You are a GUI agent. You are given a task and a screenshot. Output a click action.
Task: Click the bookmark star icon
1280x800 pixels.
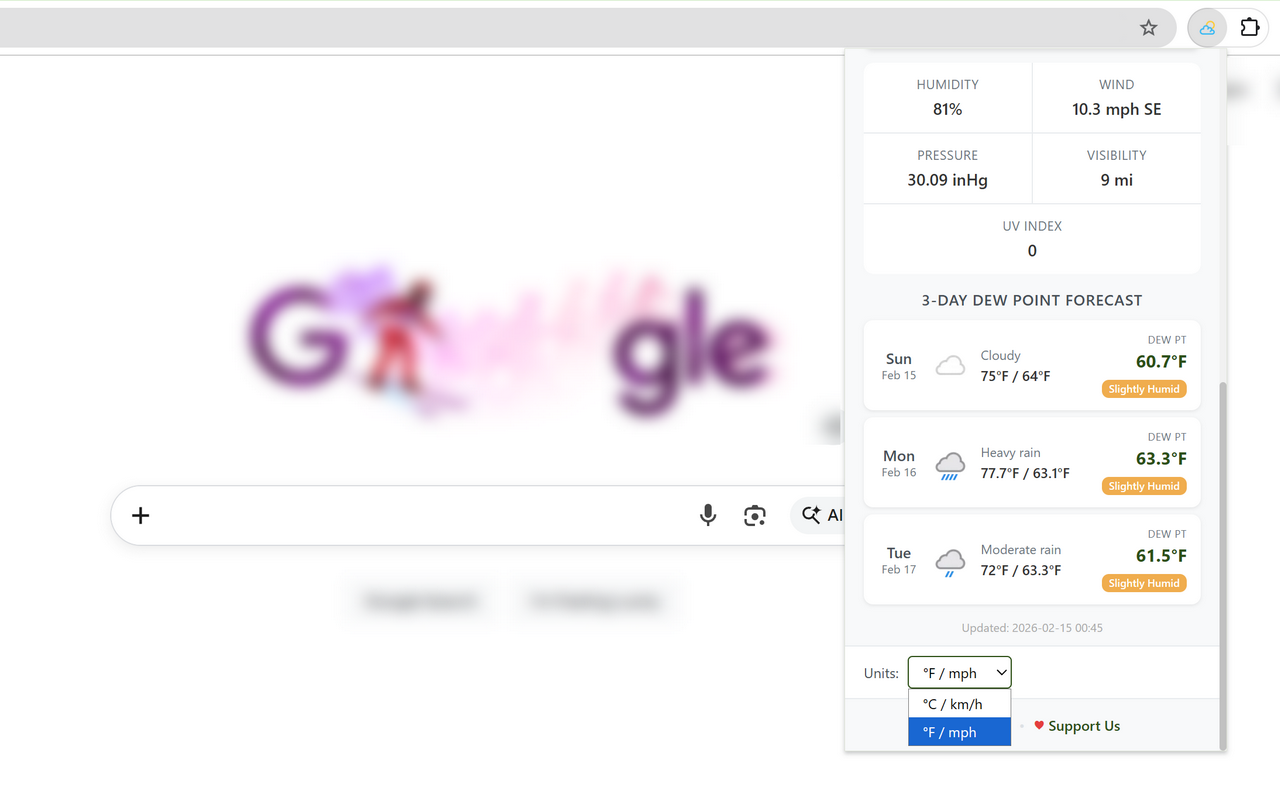(x=1148, y=28)
